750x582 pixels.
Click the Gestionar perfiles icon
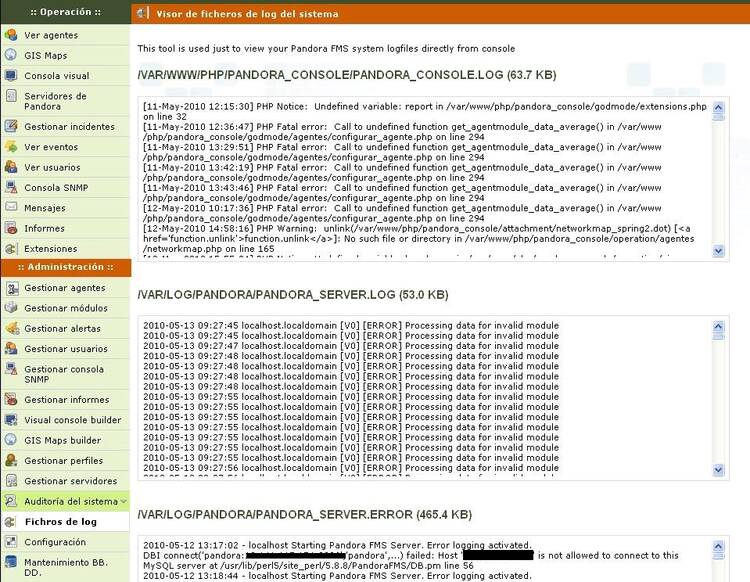pos(11,461)
